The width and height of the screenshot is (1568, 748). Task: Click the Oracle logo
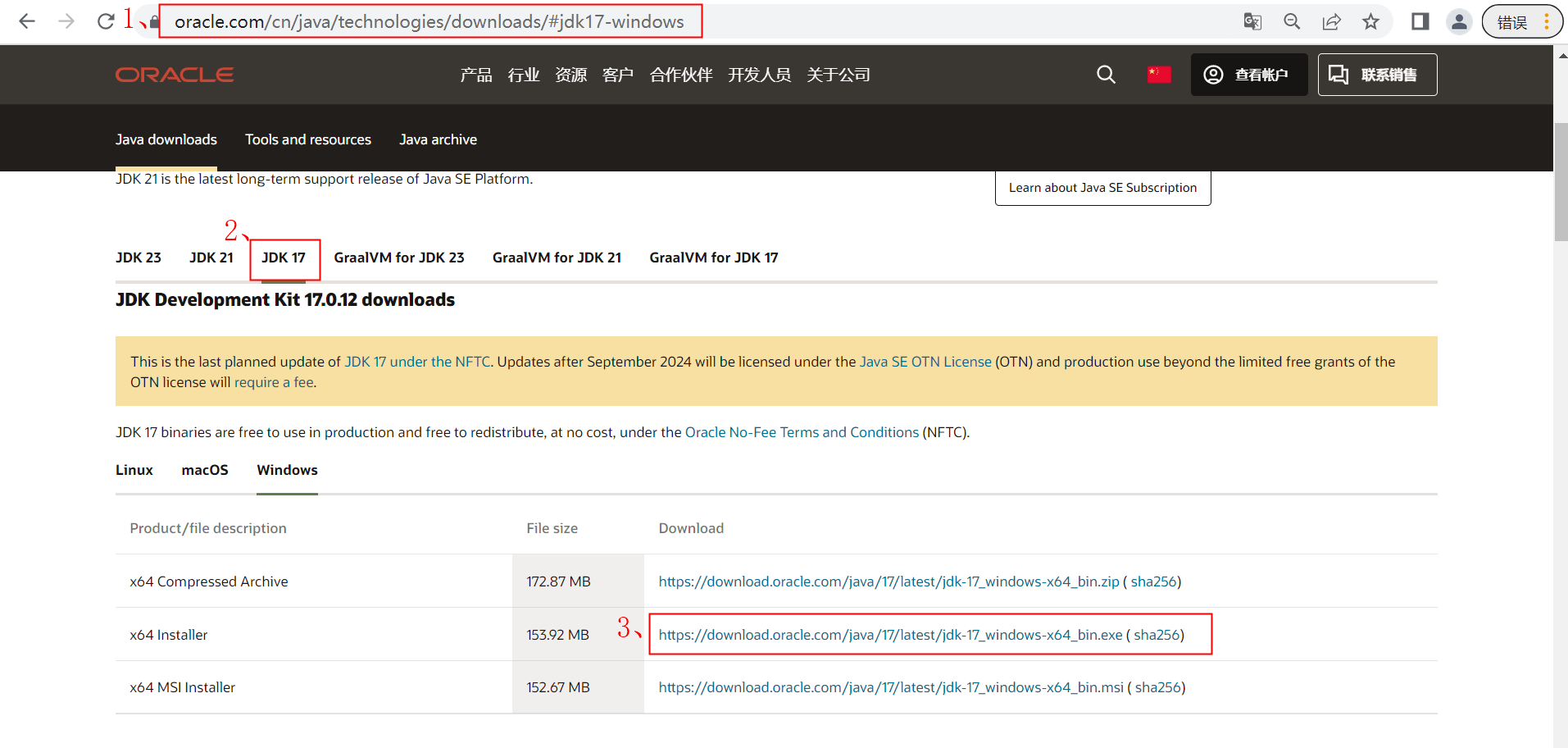click(x=175, y=75)
